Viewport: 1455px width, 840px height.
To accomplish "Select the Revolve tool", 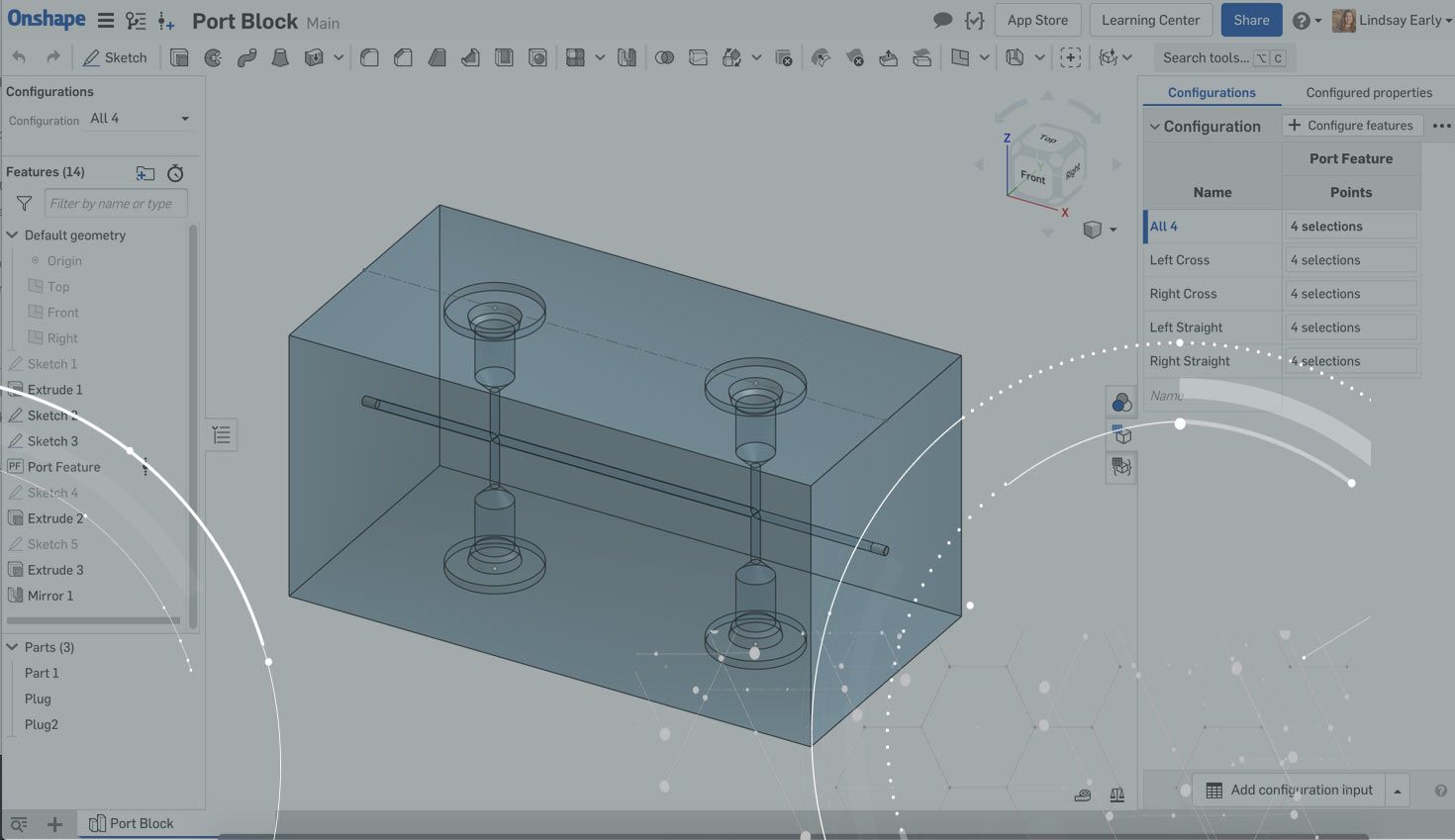I will 213,57.
